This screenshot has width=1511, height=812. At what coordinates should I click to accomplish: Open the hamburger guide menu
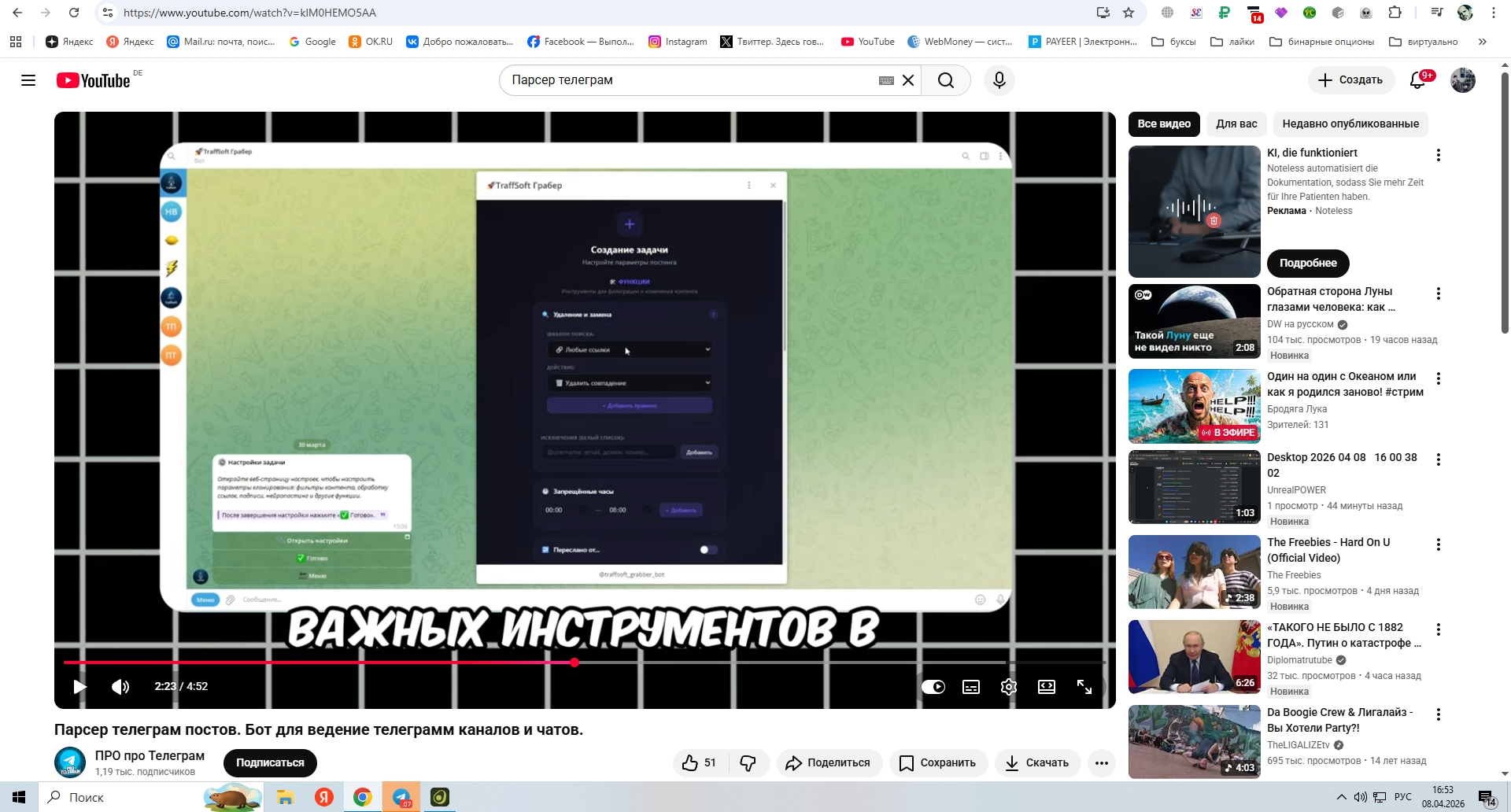pyautogui.click(x=28, y=80)
